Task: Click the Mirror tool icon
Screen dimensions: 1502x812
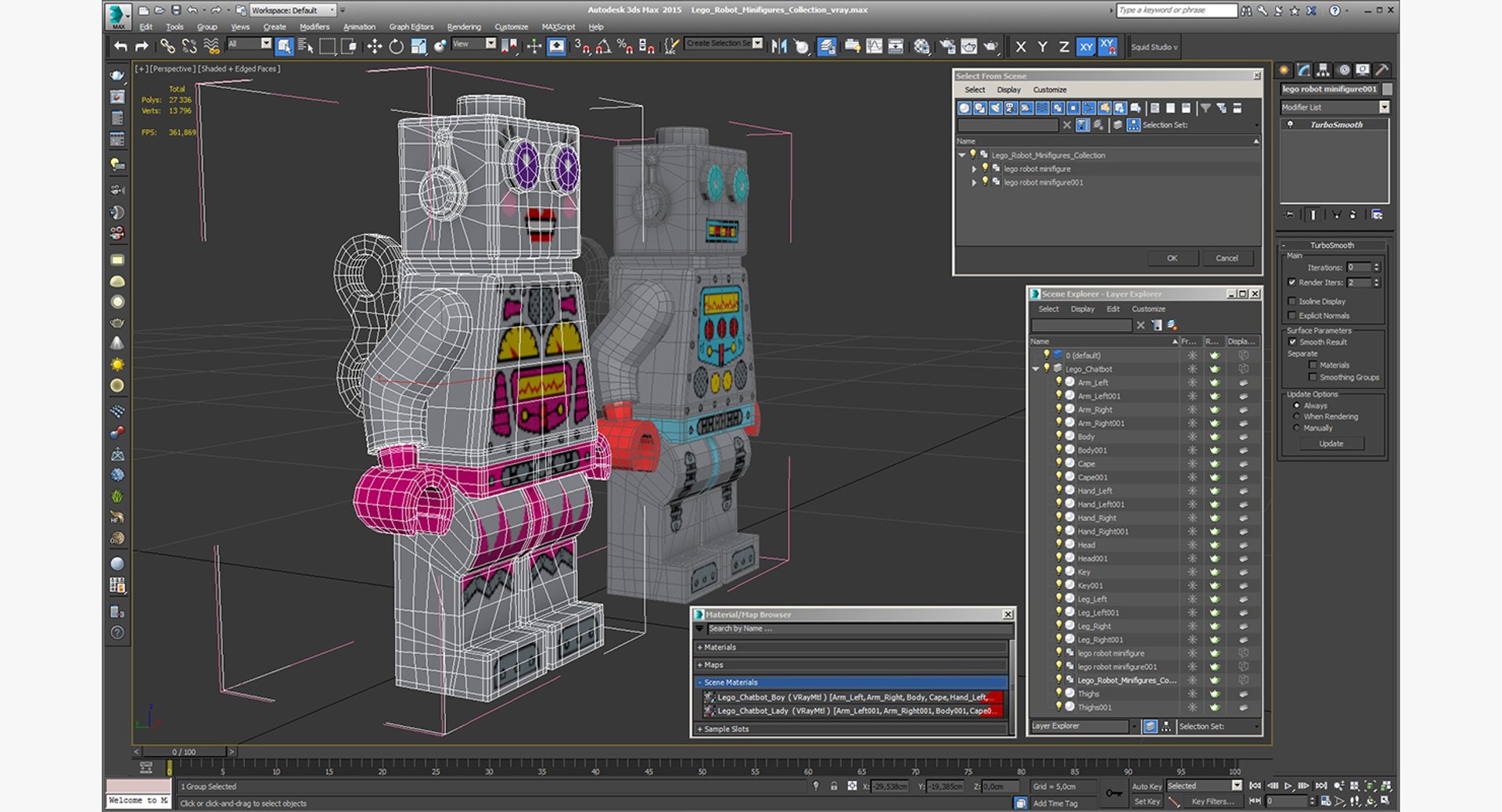Action: coord(779,47)
